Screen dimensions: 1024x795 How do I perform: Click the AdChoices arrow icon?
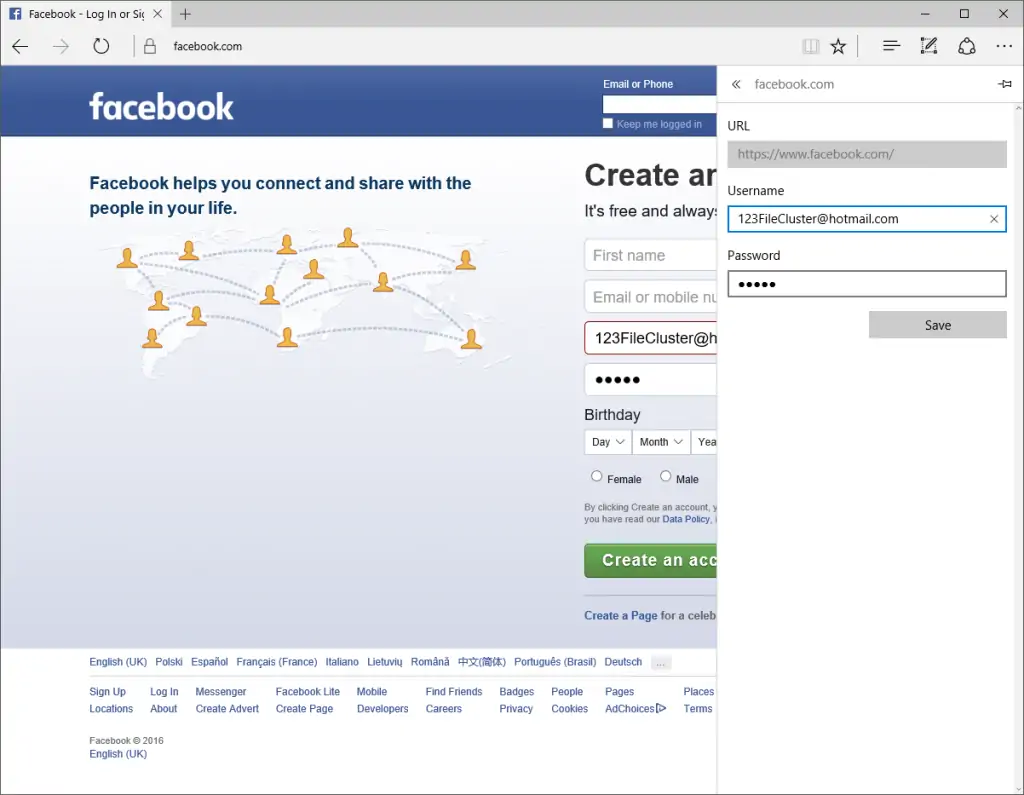(x=661, y=708)
